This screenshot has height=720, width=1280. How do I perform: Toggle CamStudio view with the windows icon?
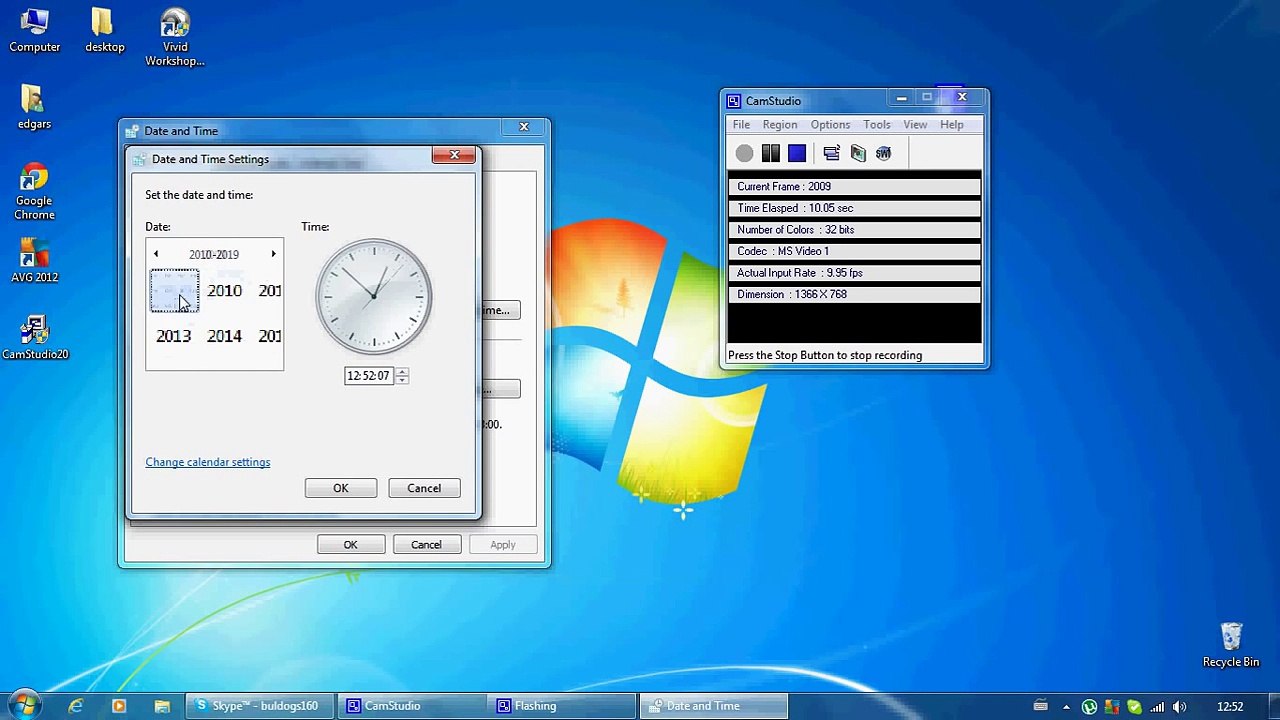click(x=831, y=153)
